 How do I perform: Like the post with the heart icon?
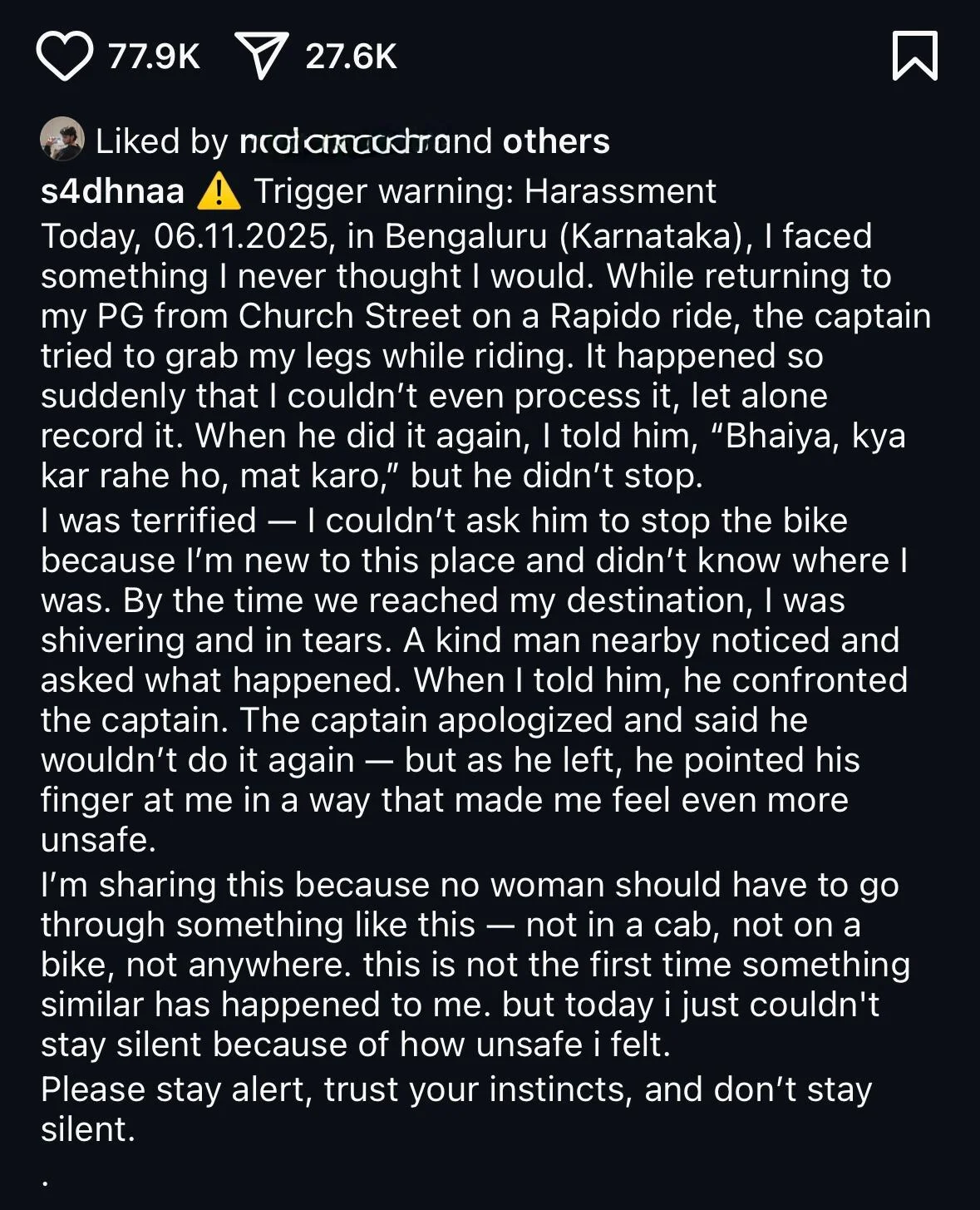(64, 57)
